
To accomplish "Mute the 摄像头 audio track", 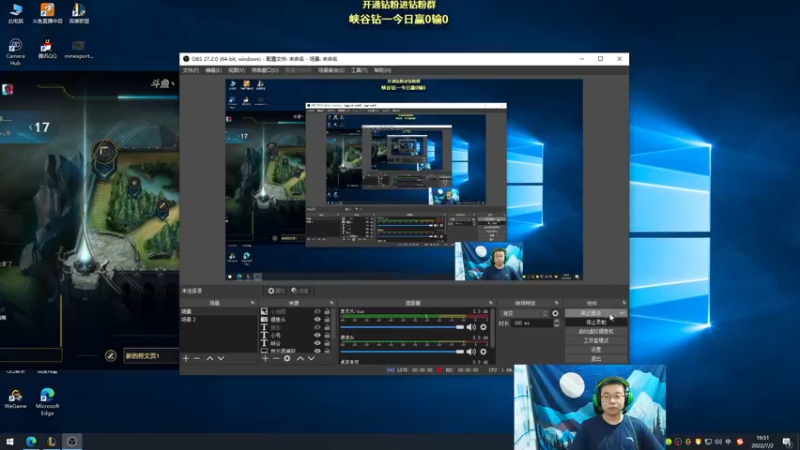I will point(471,352).
